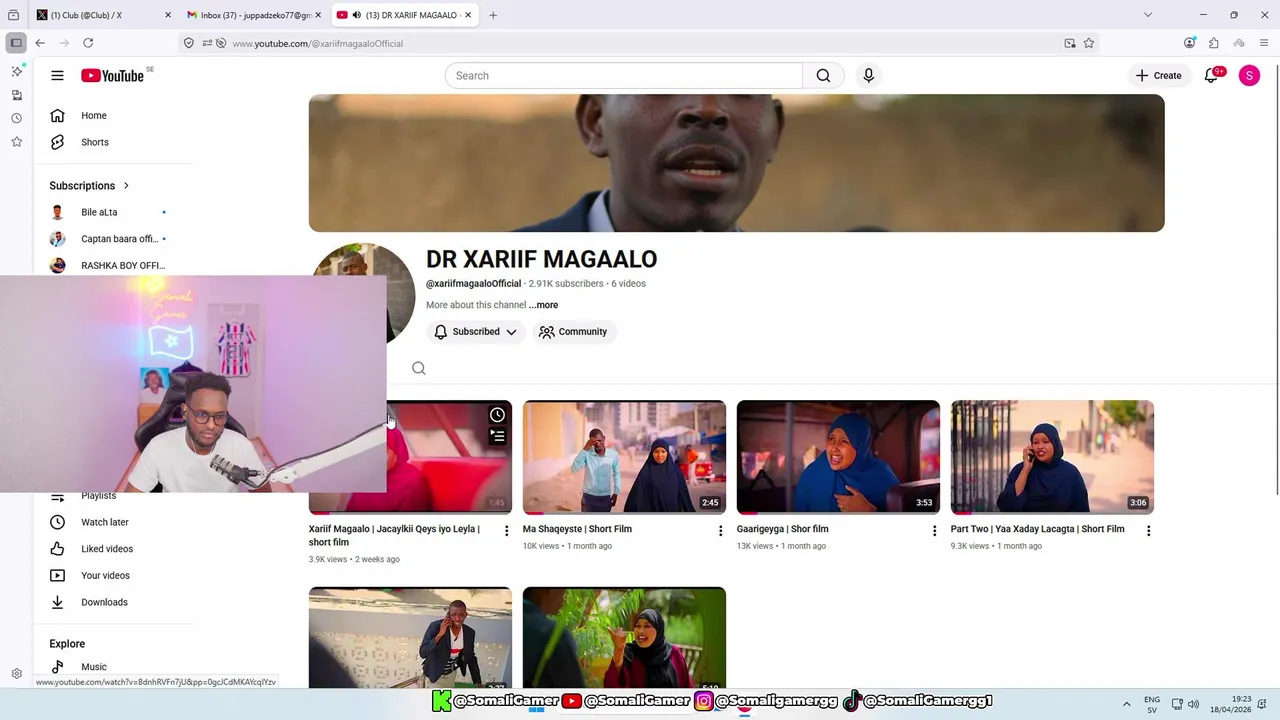The width and height of the screenshot is (1280, 720).
Task: Open Xariif Magaalo Jacaylkii Qeys video title
Action: [395, 536]
